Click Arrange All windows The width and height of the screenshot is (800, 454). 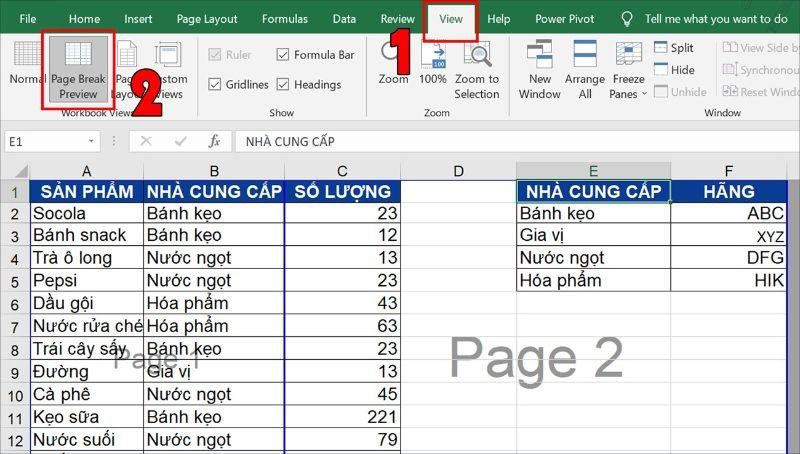[x=585, y=70]
